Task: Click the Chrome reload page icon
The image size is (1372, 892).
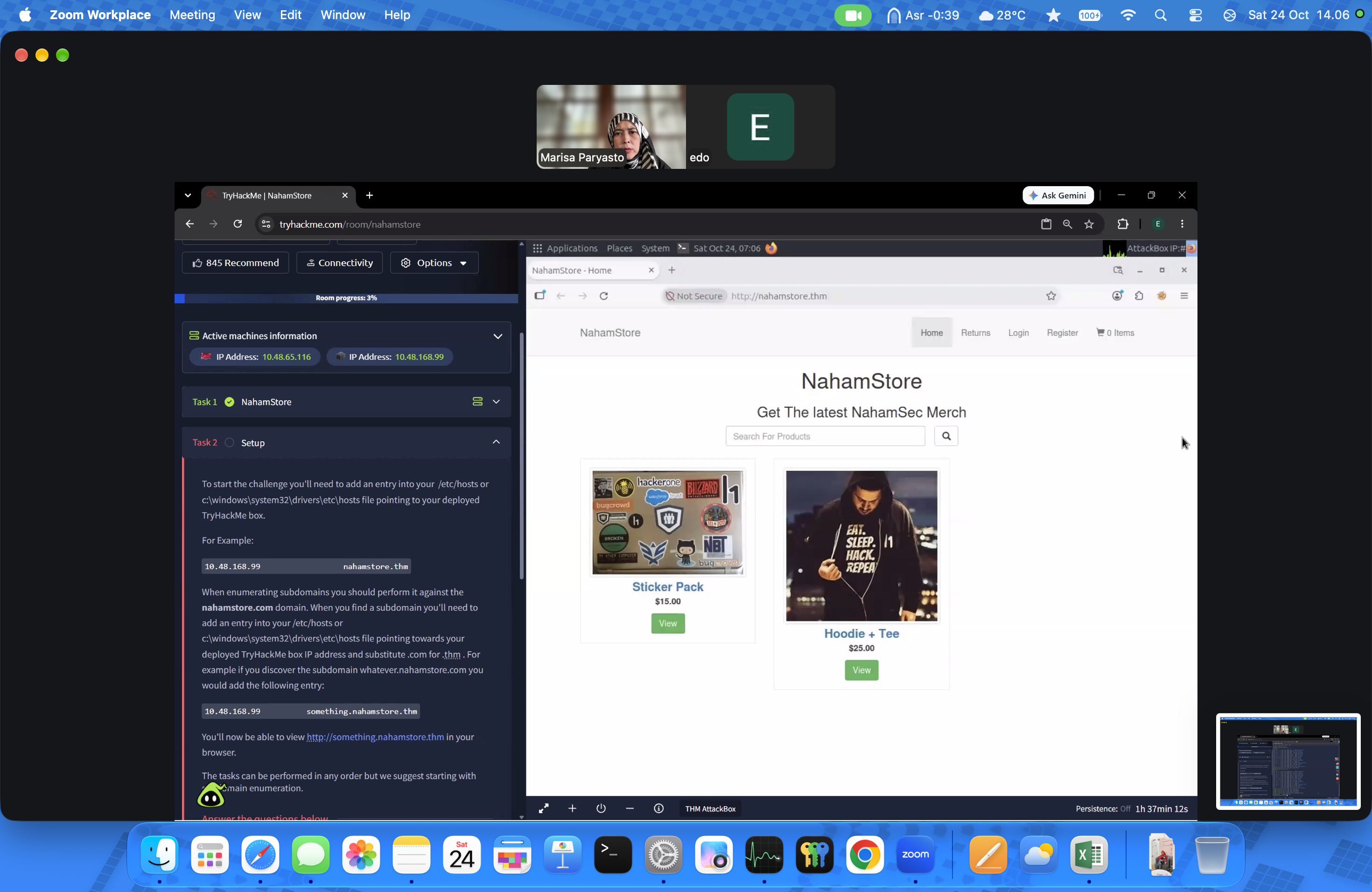Action: coord(238,223)
